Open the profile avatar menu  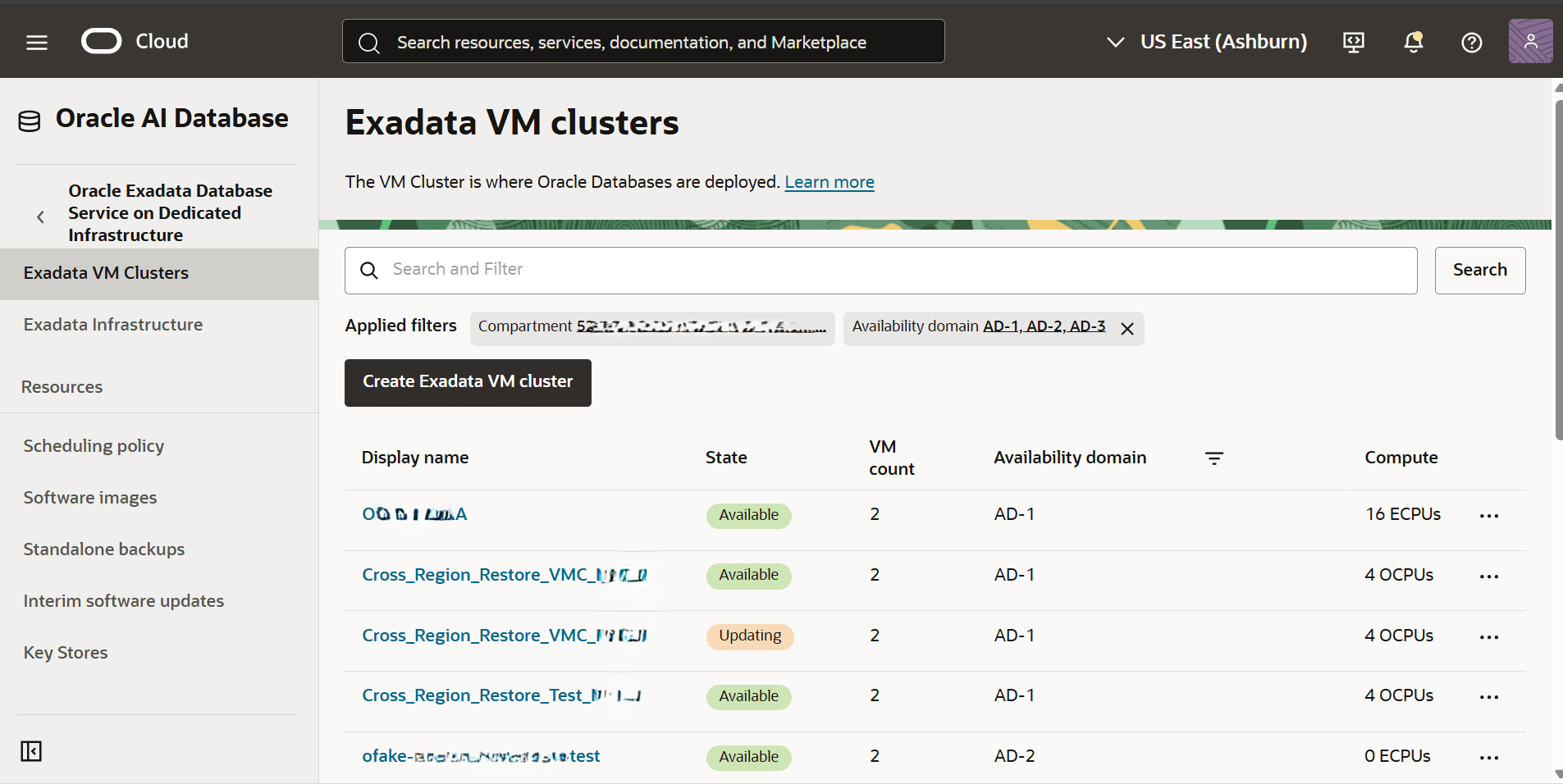tap(1531, 41)
